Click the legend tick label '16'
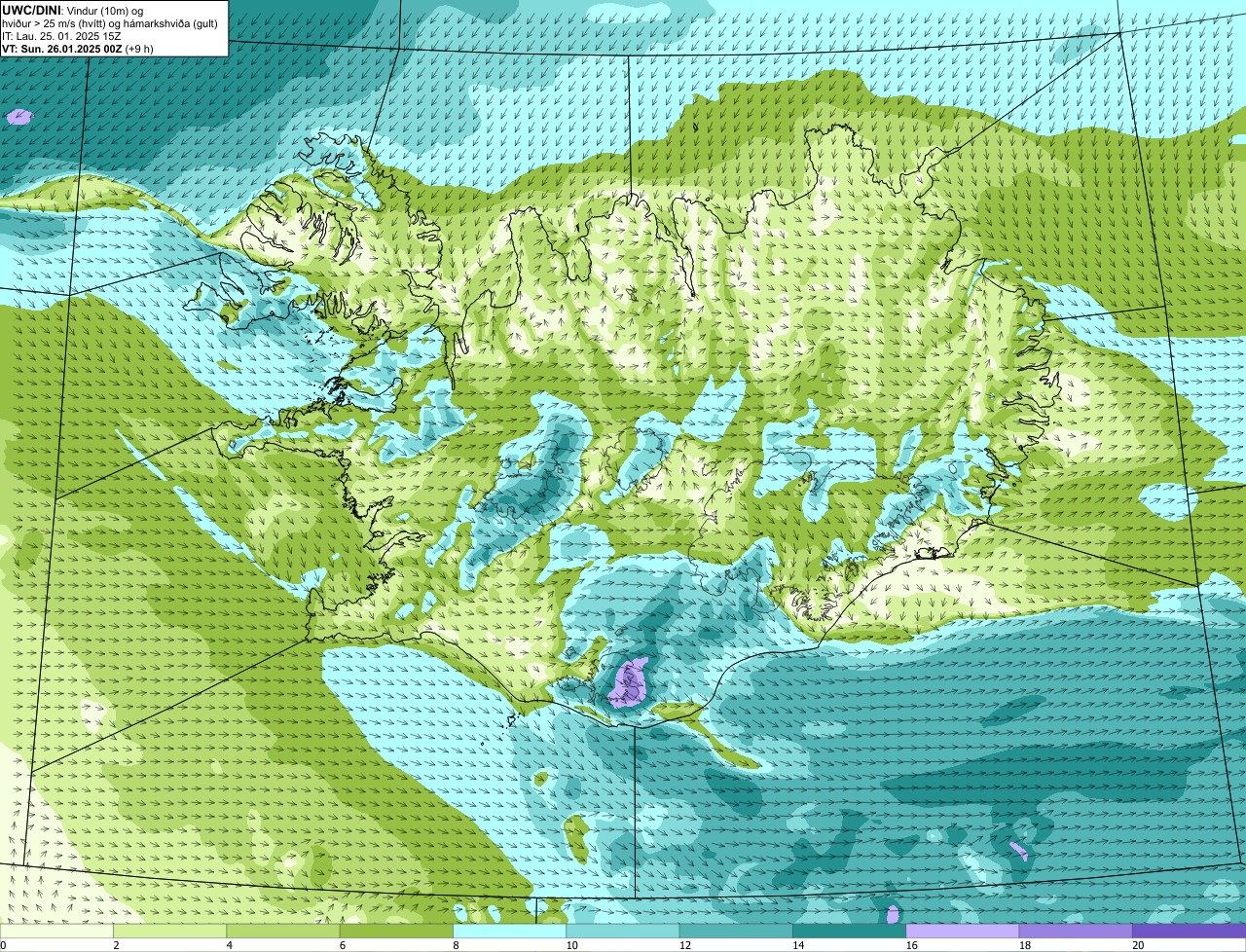This screenshot has width=1246, height=952. 911,945
